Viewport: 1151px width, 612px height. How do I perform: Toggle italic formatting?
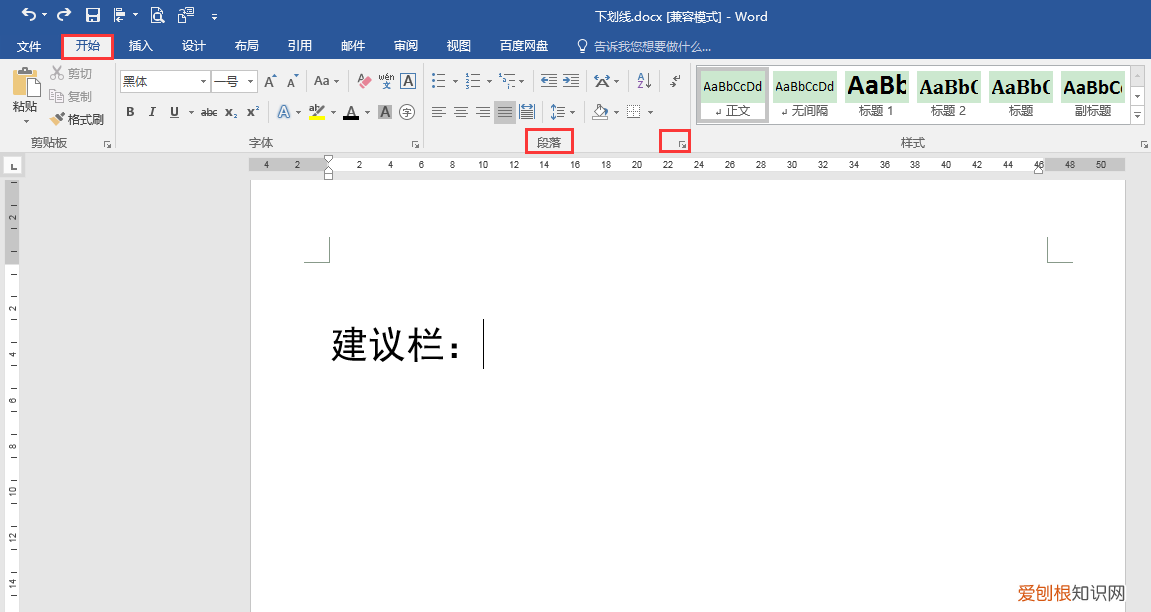pyautogui.click(x=152, y=112)
